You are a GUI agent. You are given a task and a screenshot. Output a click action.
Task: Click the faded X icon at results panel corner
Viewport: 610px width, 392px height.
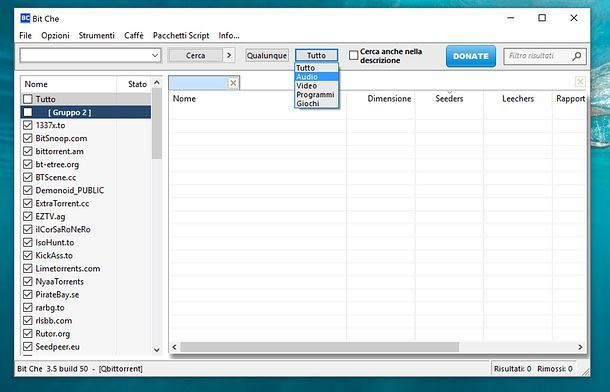click(x=580, y=82)
